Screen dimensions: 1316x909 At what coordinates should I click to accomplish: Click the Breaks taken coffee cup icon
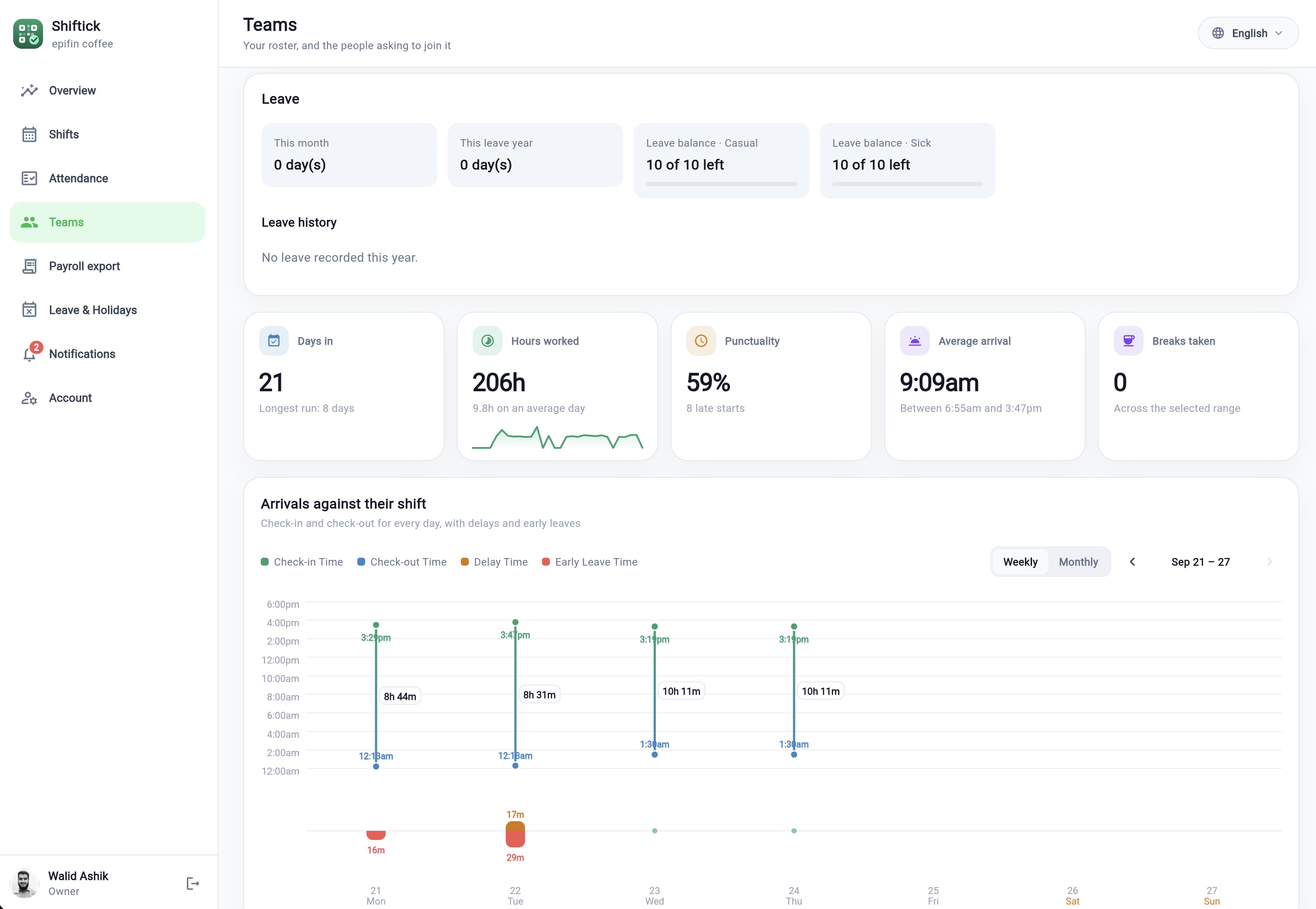click(x=1128, y=341)
